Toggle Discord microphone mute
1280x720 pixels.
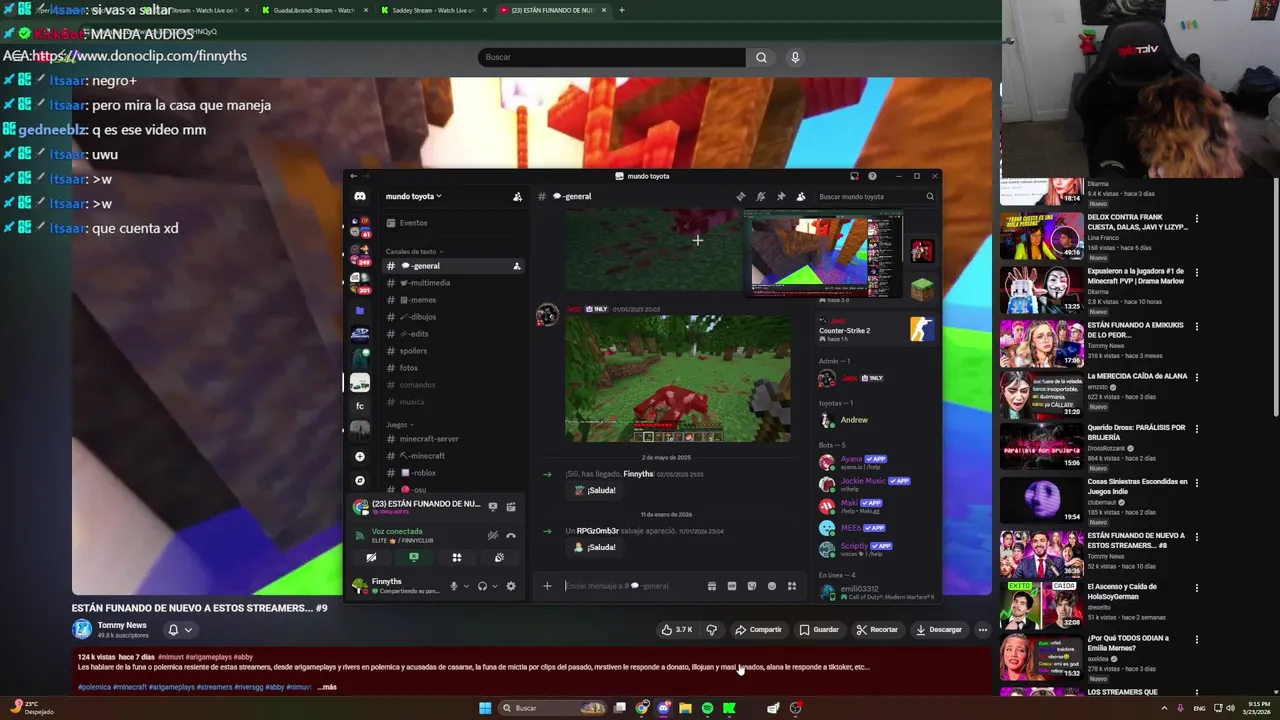point(453,586)
